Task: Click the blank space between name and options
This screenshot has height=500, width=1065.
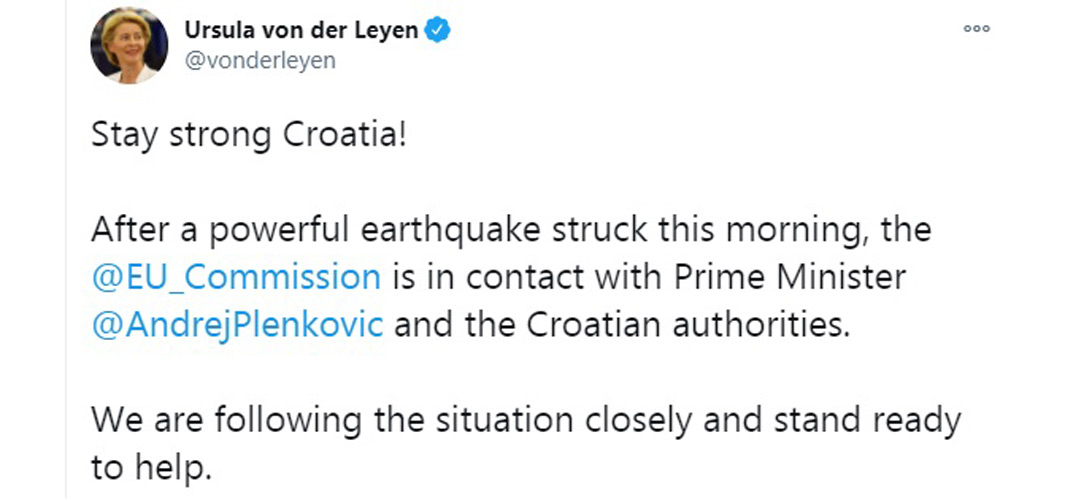Action: click(706, 31)
